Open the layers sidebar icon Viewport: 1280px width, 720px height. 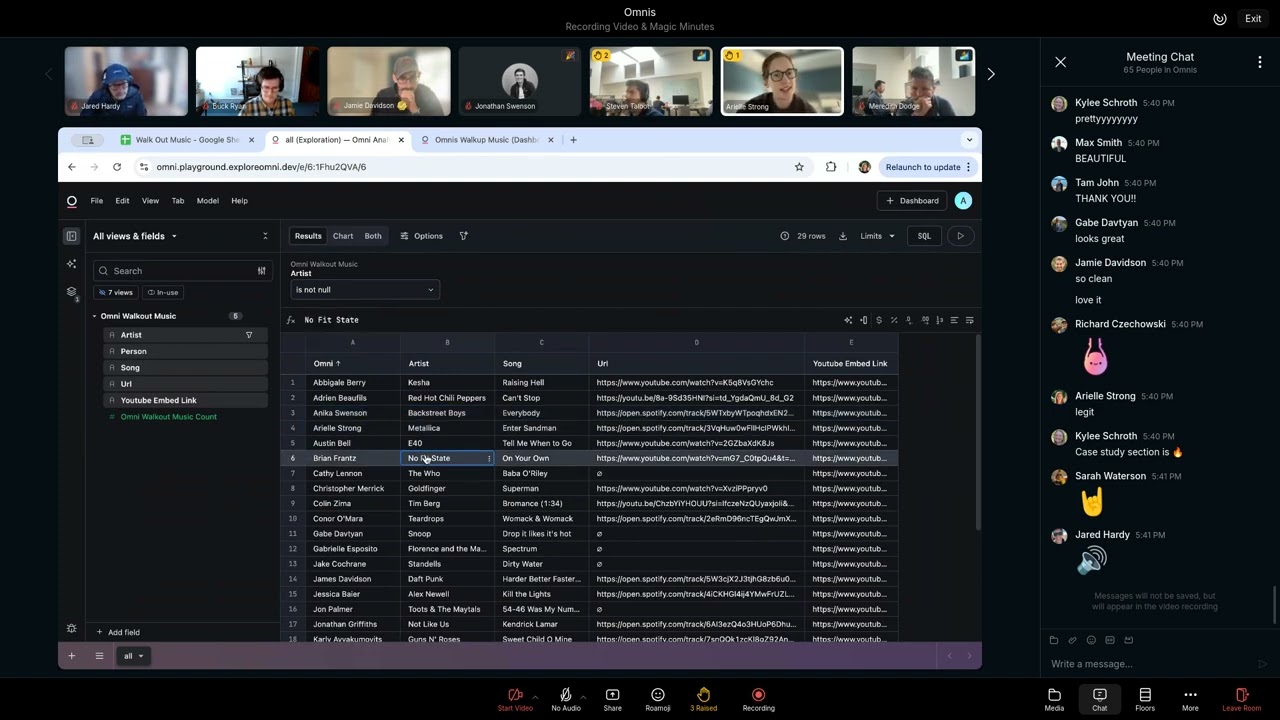point(72,292)
